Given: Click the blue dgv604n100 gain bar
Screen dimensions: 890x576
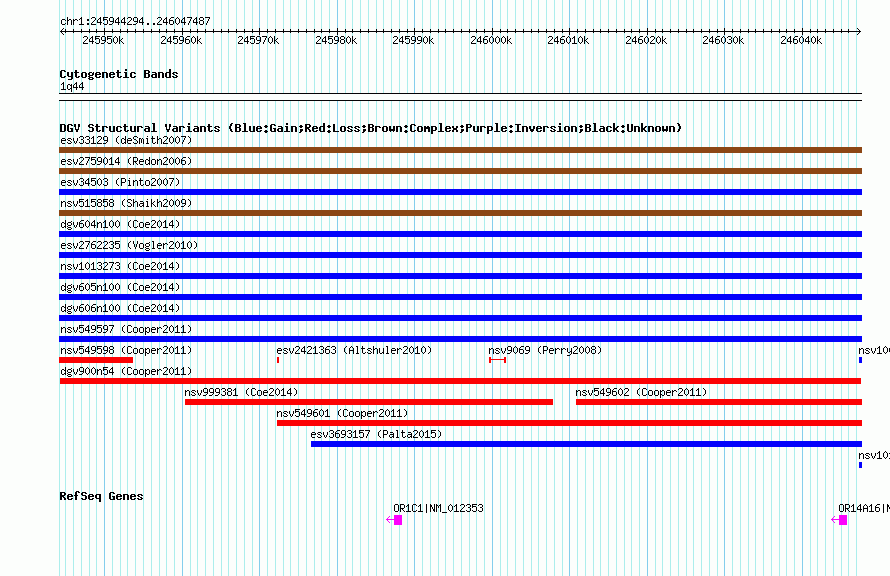Looking at the screenshot, I should coord(460,234).
